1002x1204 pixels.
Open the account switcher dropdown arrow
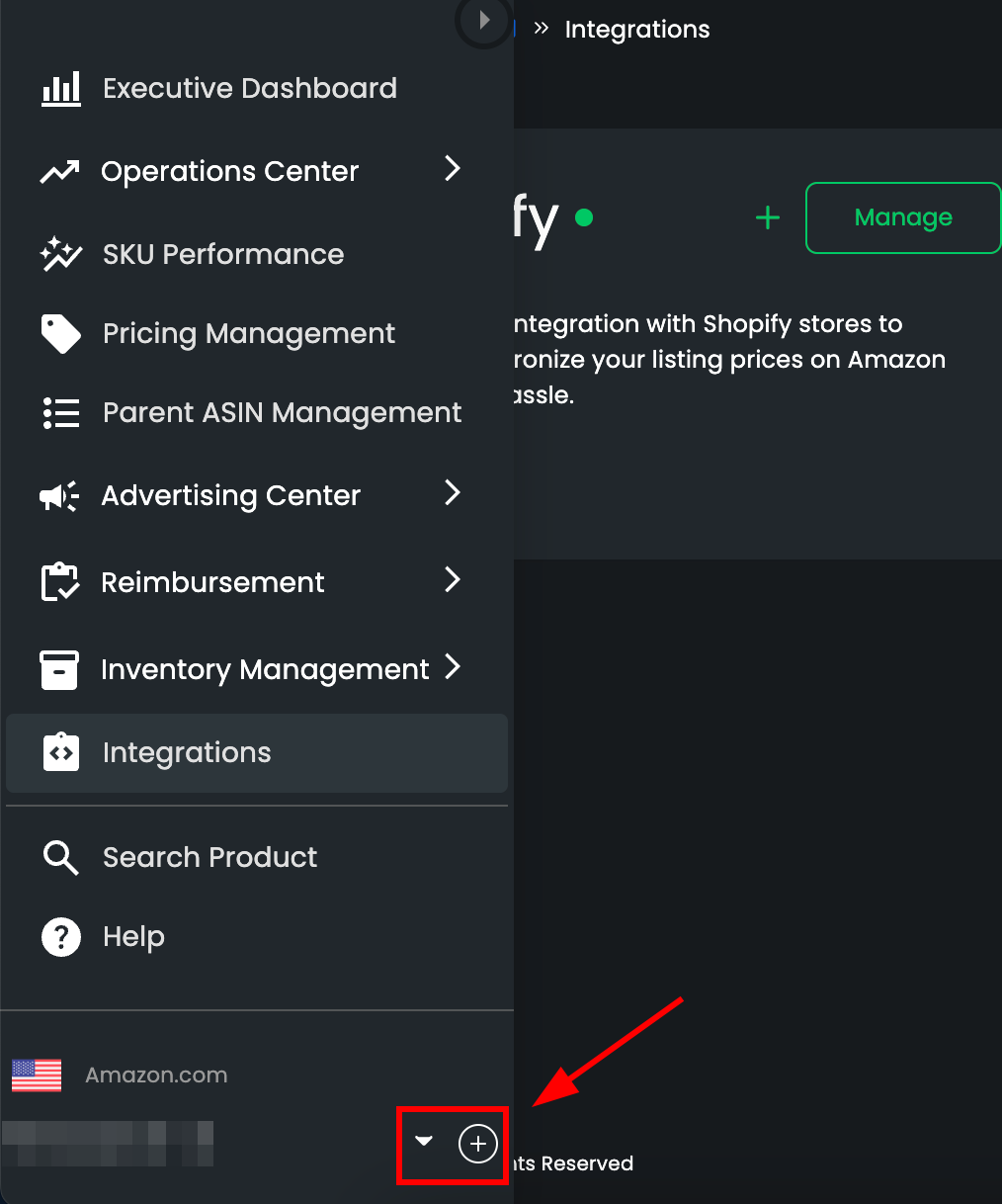tap(424, 1142)
